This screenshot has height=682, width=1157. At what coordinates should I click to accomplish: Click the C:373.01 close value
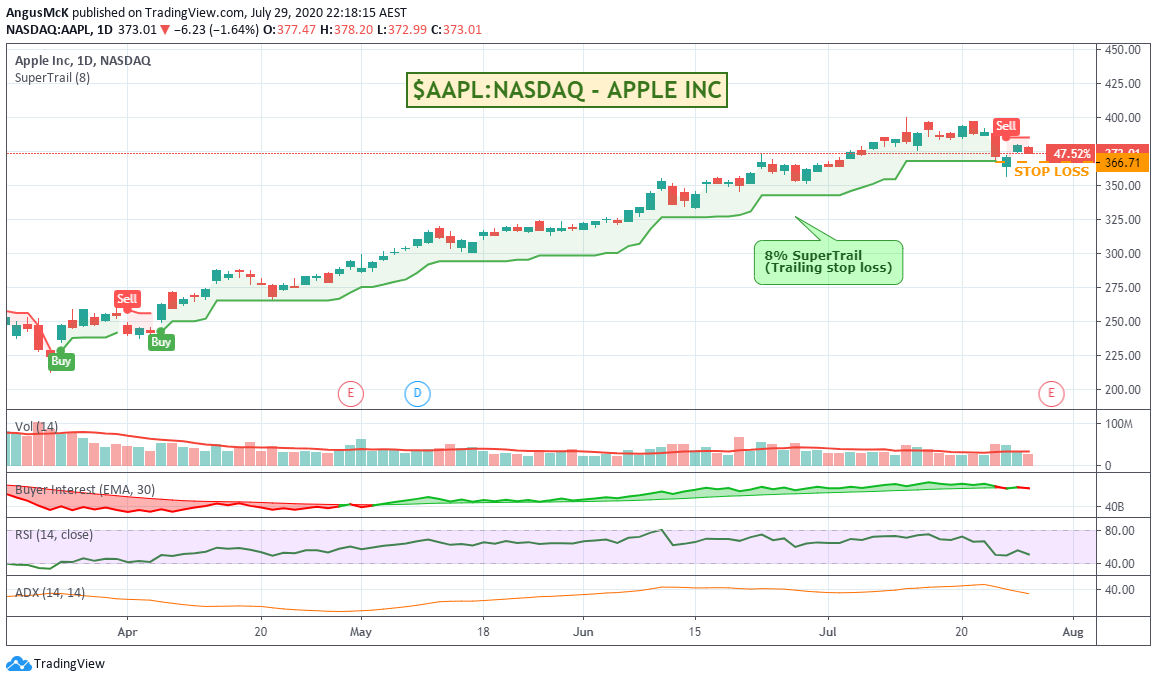[x=456, y=30]
